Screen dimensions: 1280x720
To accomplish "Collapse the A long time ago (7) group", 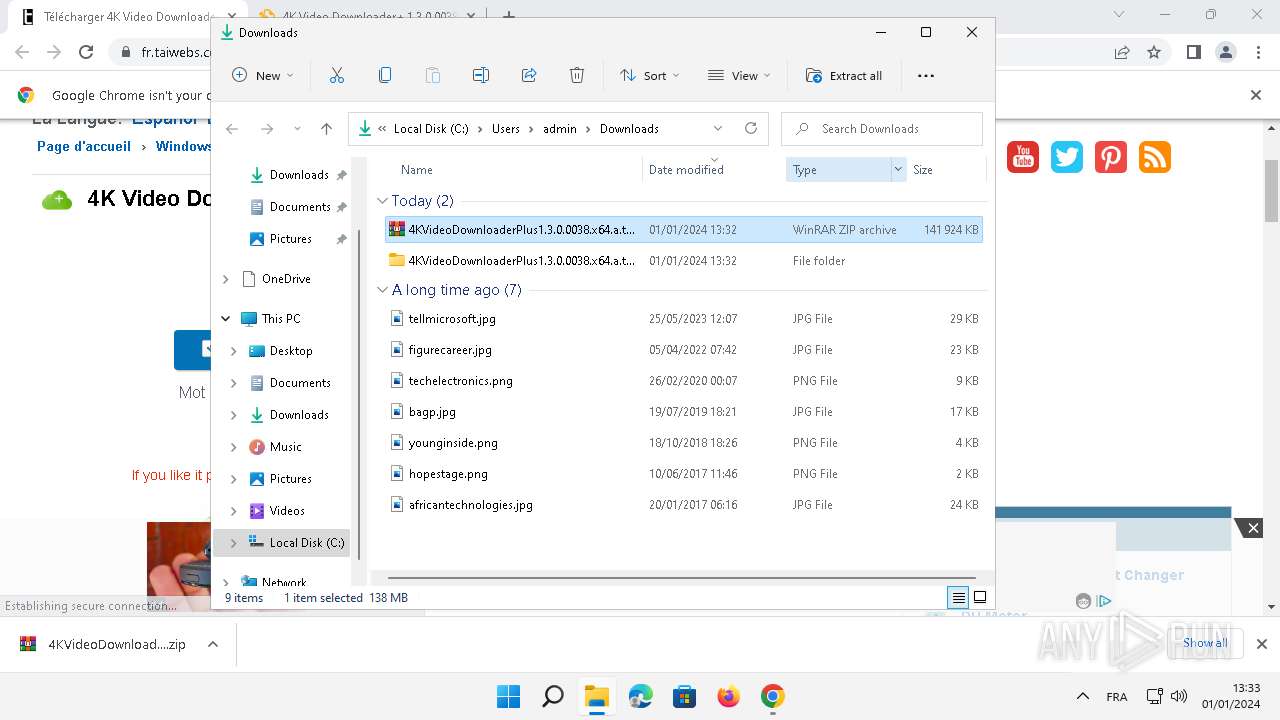I will coord(382,290).
